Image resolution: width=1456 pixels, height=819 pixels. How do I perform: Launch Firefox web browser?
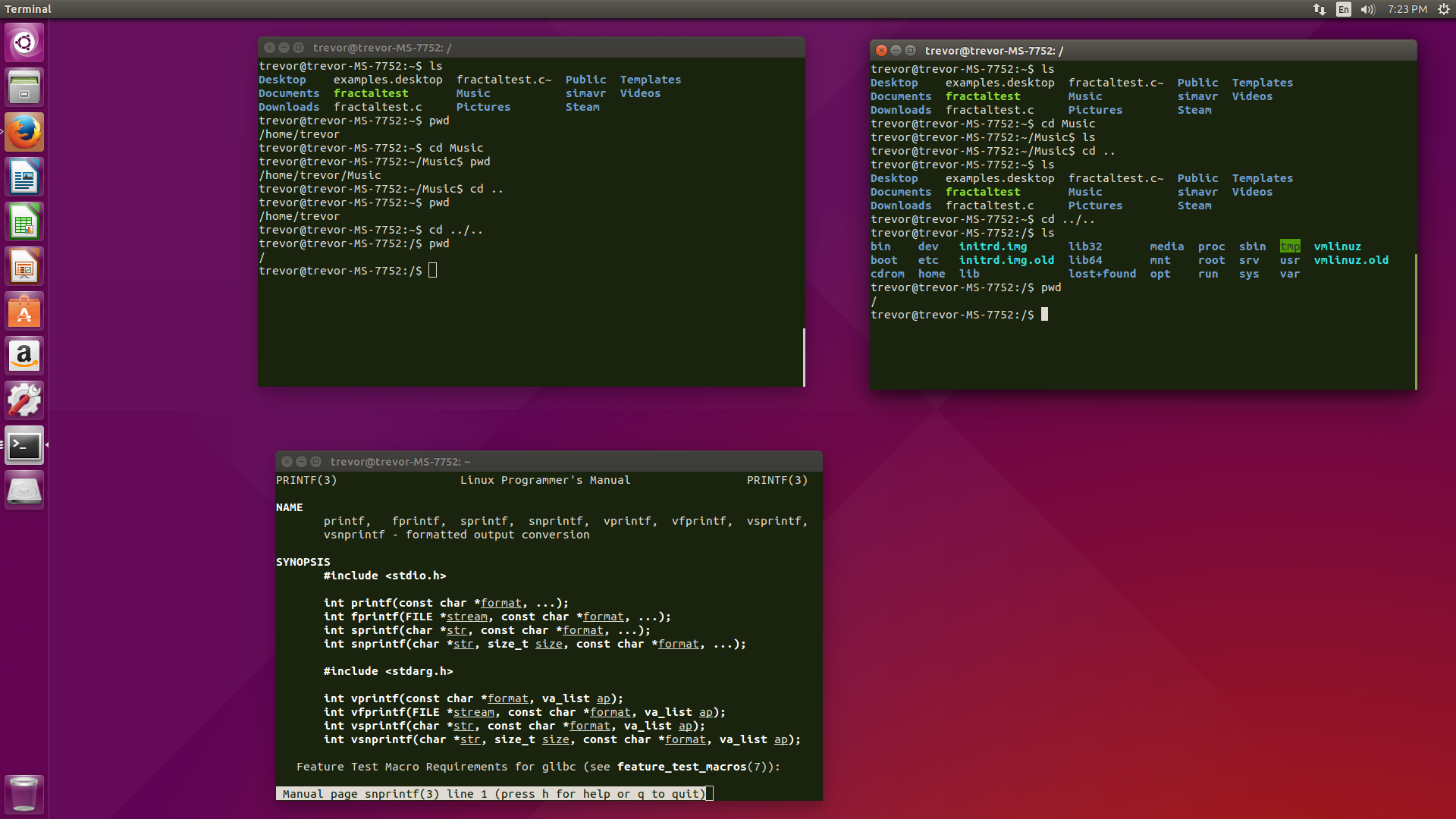tap(24, 132)
